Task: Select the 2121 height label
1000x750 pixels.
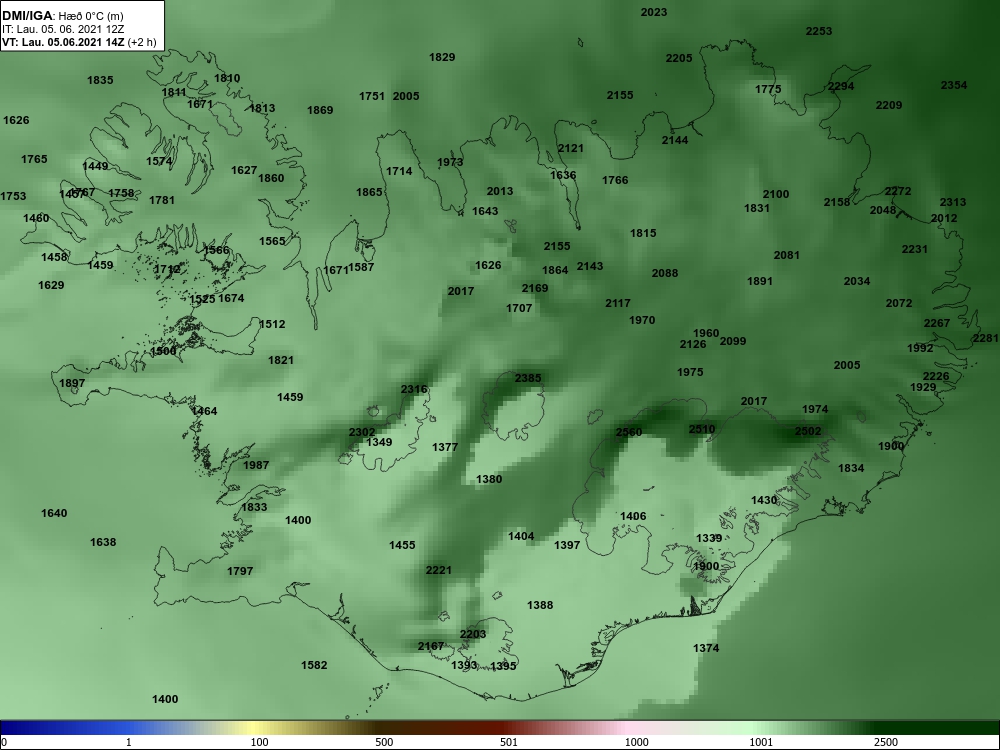Action: (571, 149)
